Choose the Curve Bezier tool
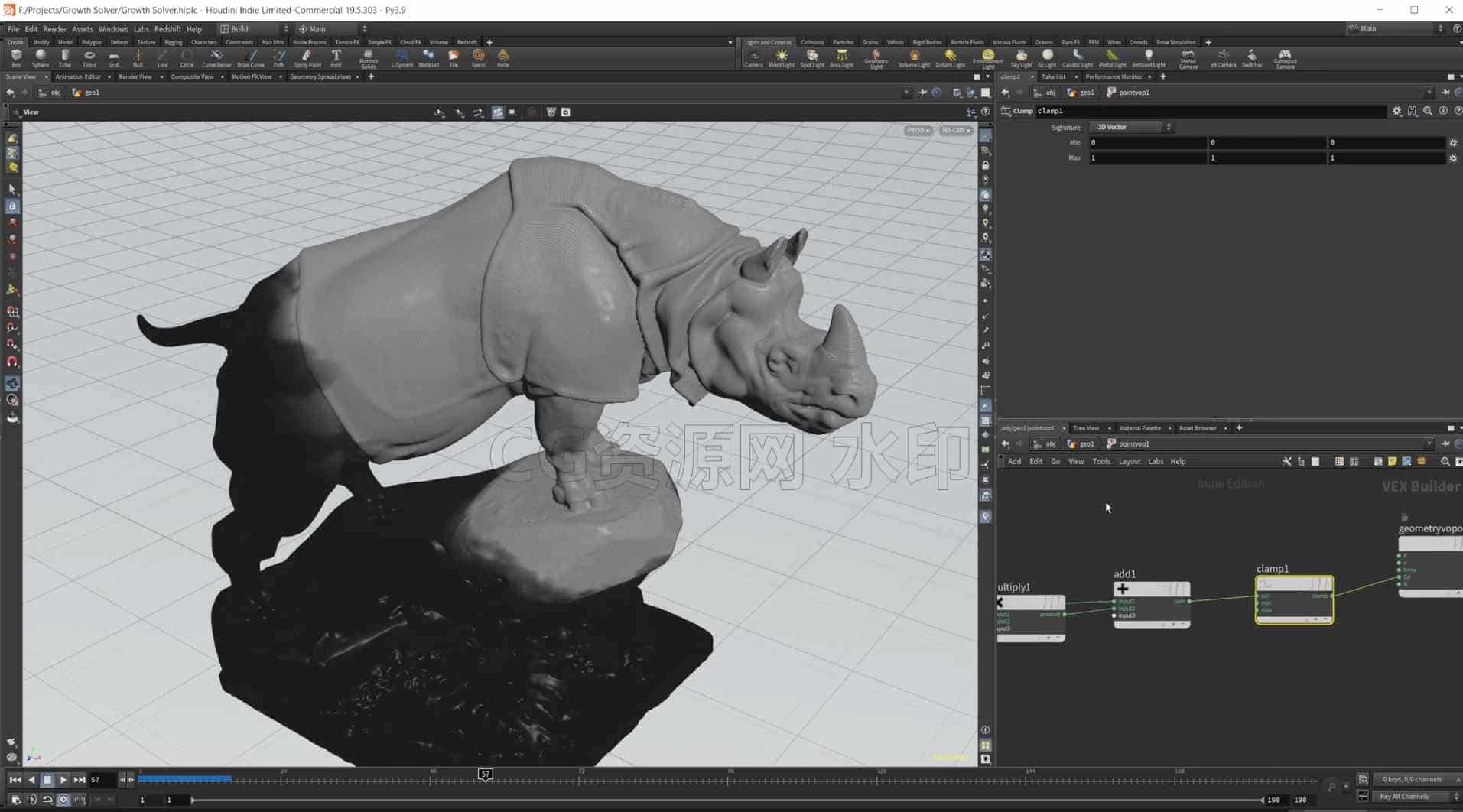The height and width of the screenshot is (812, 1463). 216,58
